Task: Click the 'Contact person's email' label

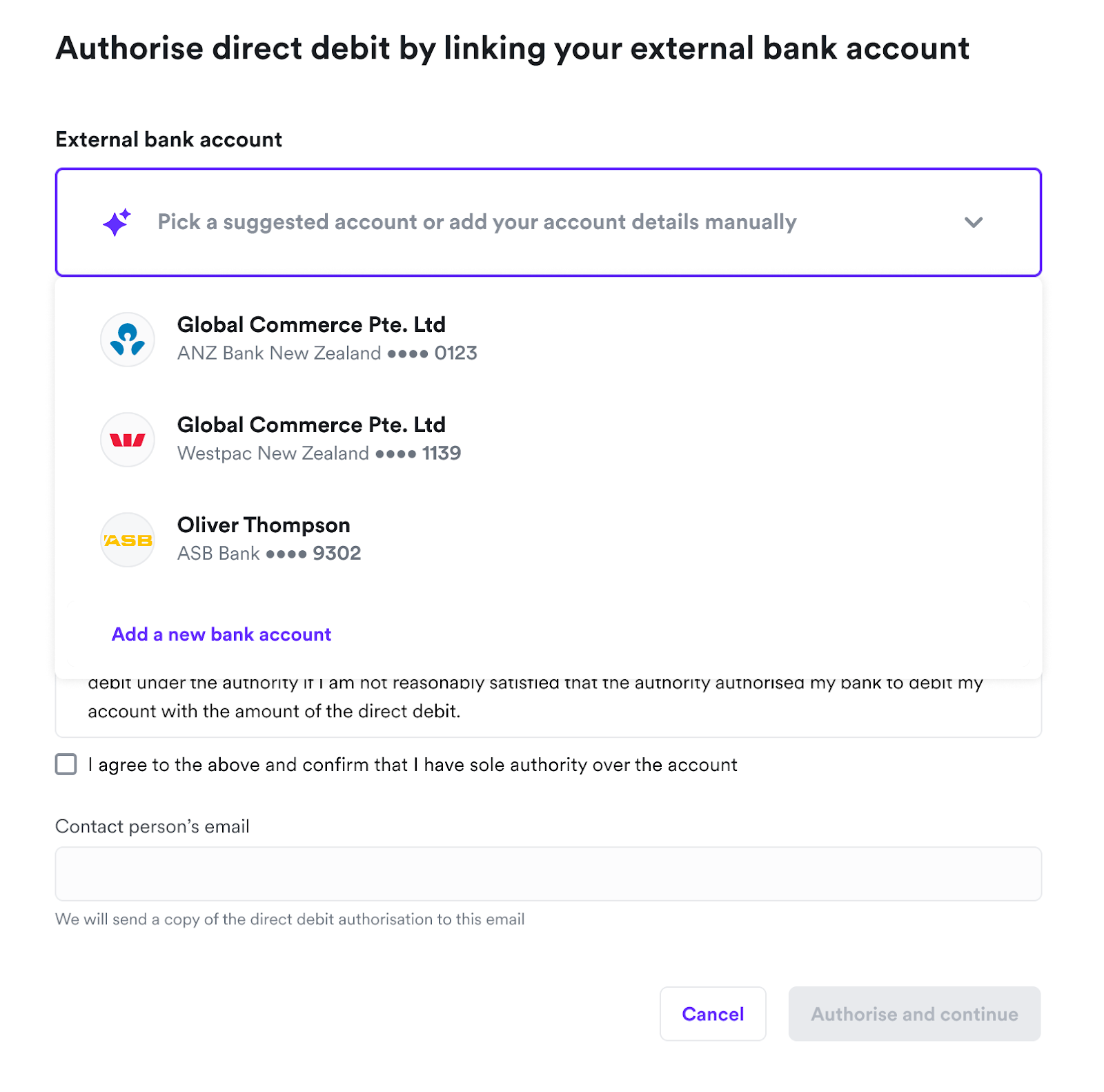Action: click(x=152, y=826)
